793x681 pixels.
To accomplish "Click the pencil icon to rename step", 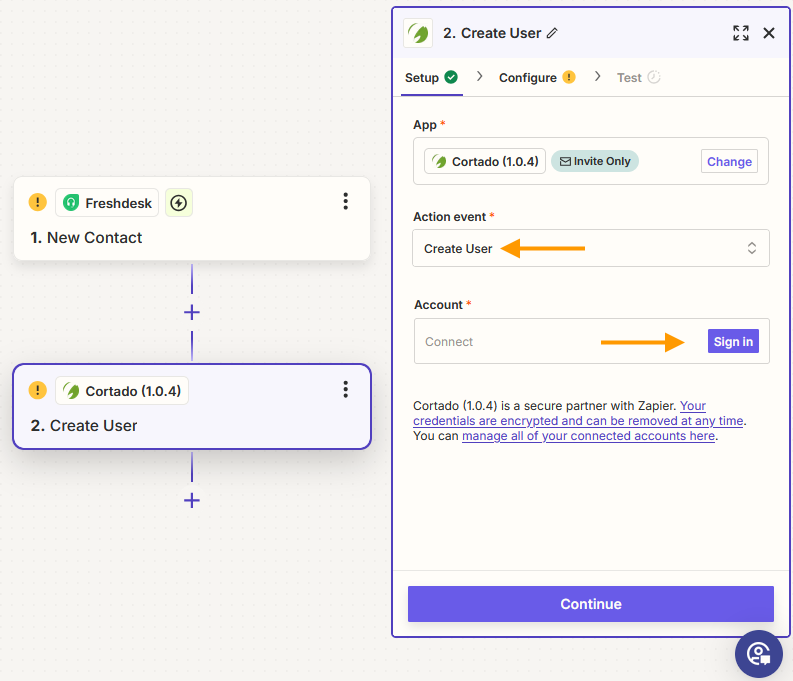I will tap(552, 33).
